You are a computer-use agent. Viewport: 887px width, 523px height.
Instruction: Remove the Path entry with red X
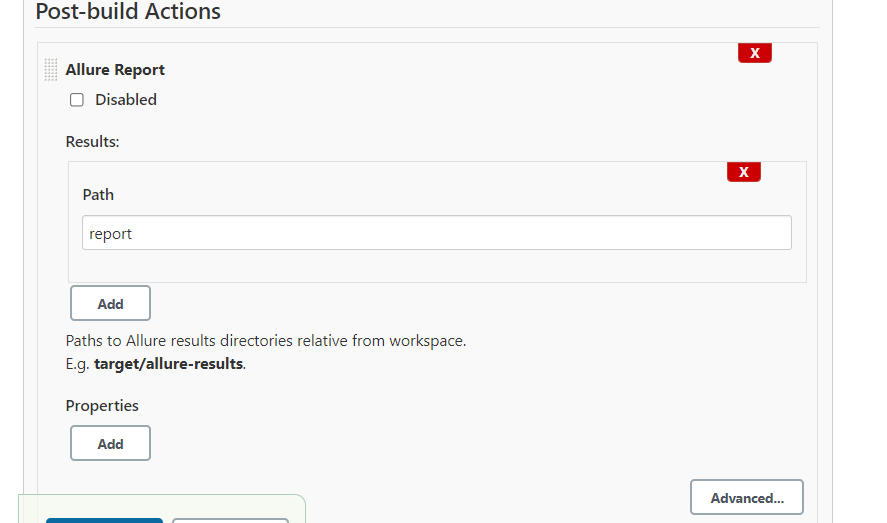[743, 172]
